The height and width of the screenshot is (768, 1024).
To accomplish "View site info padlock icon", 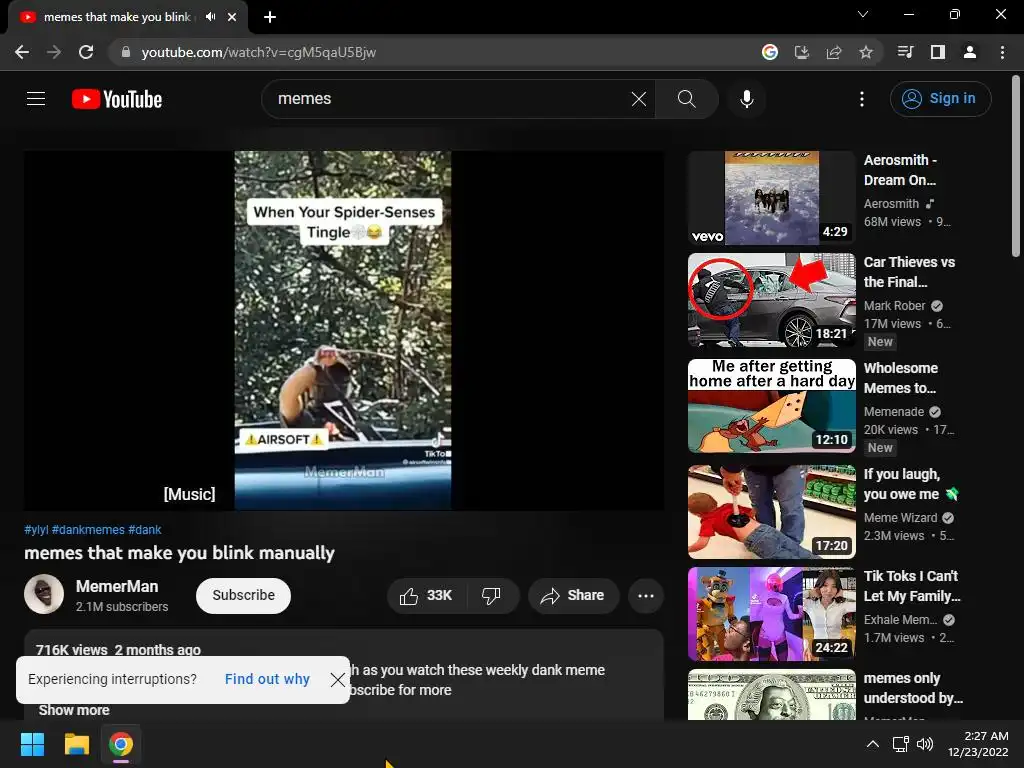I will coord(126,52).
